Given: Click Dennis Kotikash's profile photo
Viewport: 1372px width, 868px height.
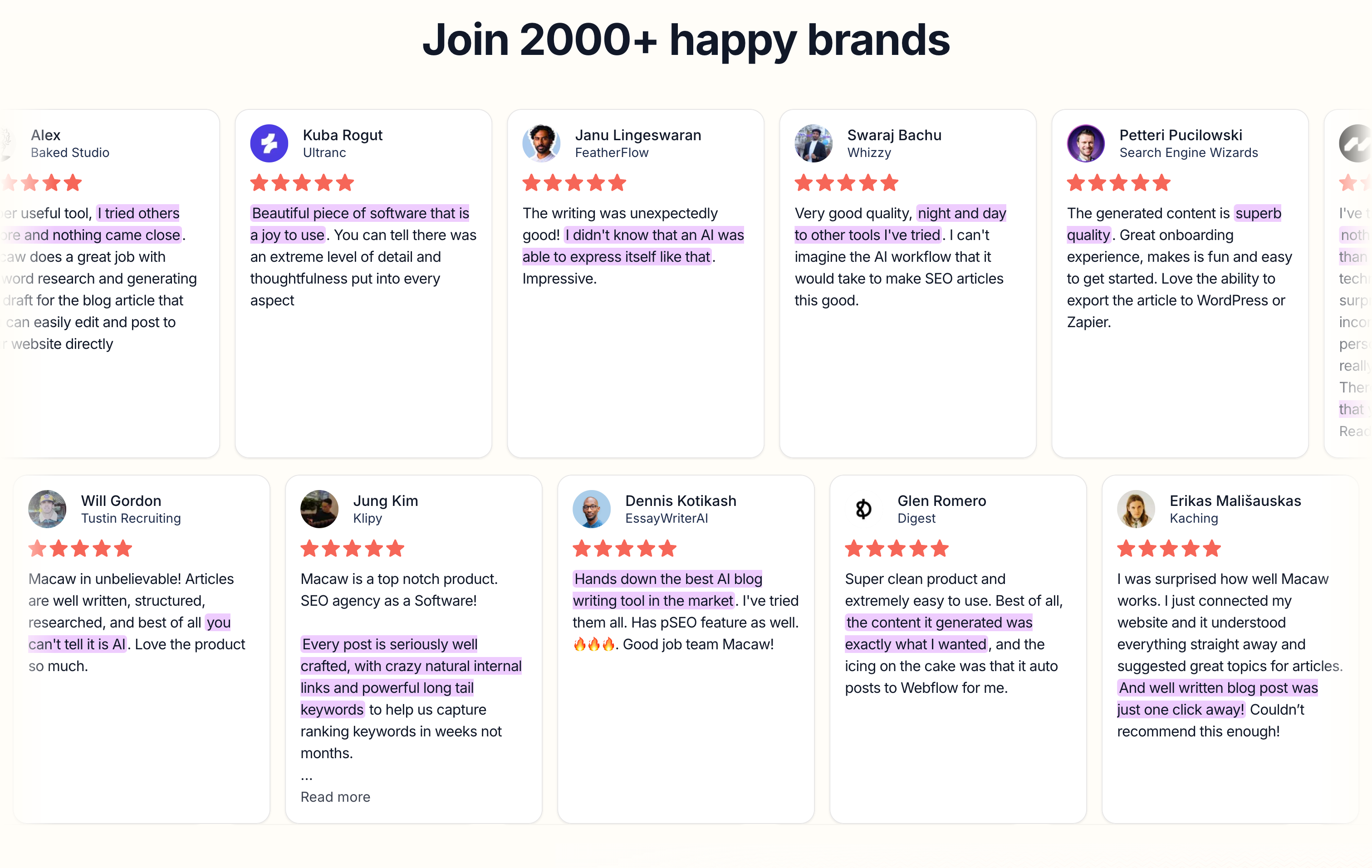Looking at the screenshot, I should (x=592, y=509).
